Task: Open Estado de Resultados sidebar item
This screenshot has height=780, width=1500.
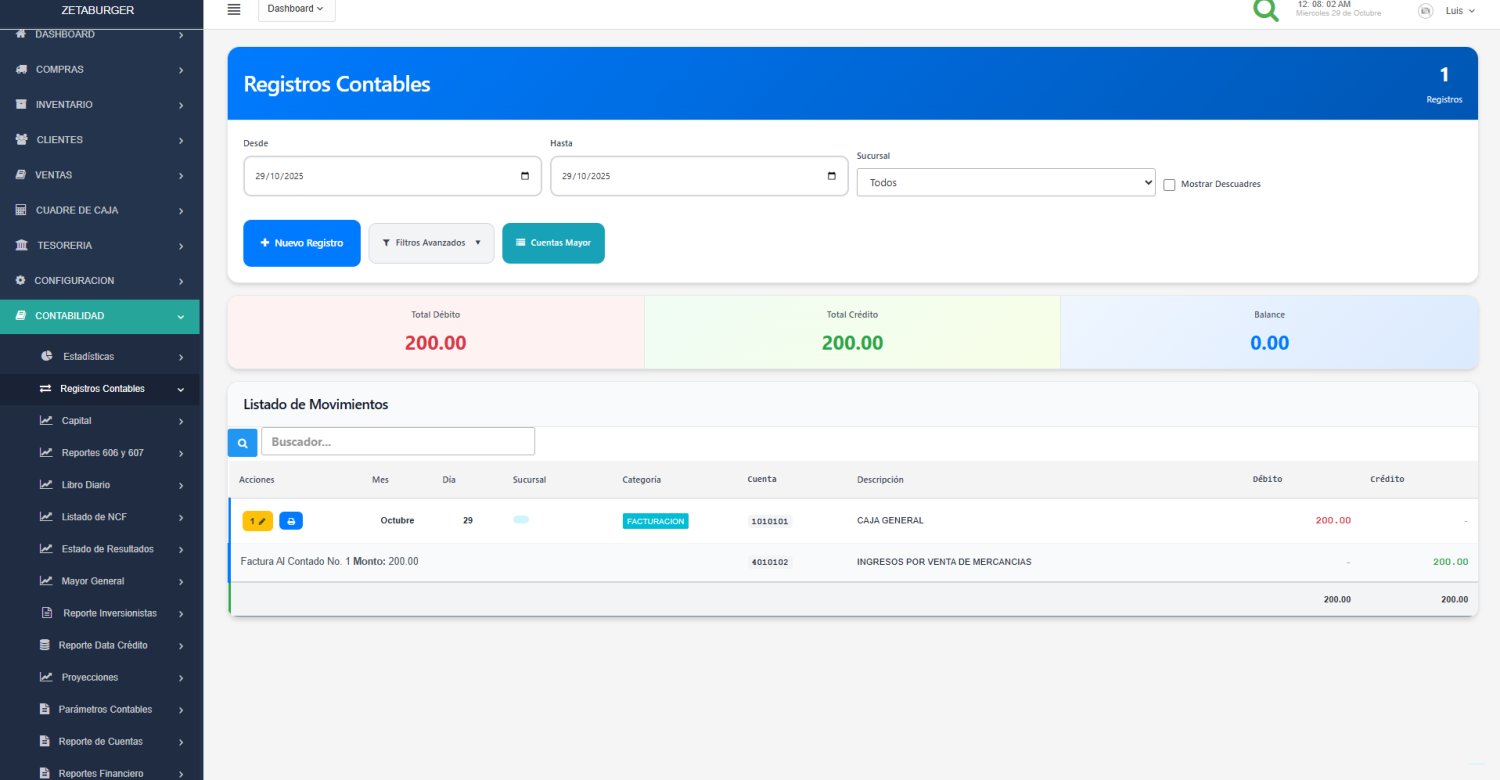Action: pos(107,549)
